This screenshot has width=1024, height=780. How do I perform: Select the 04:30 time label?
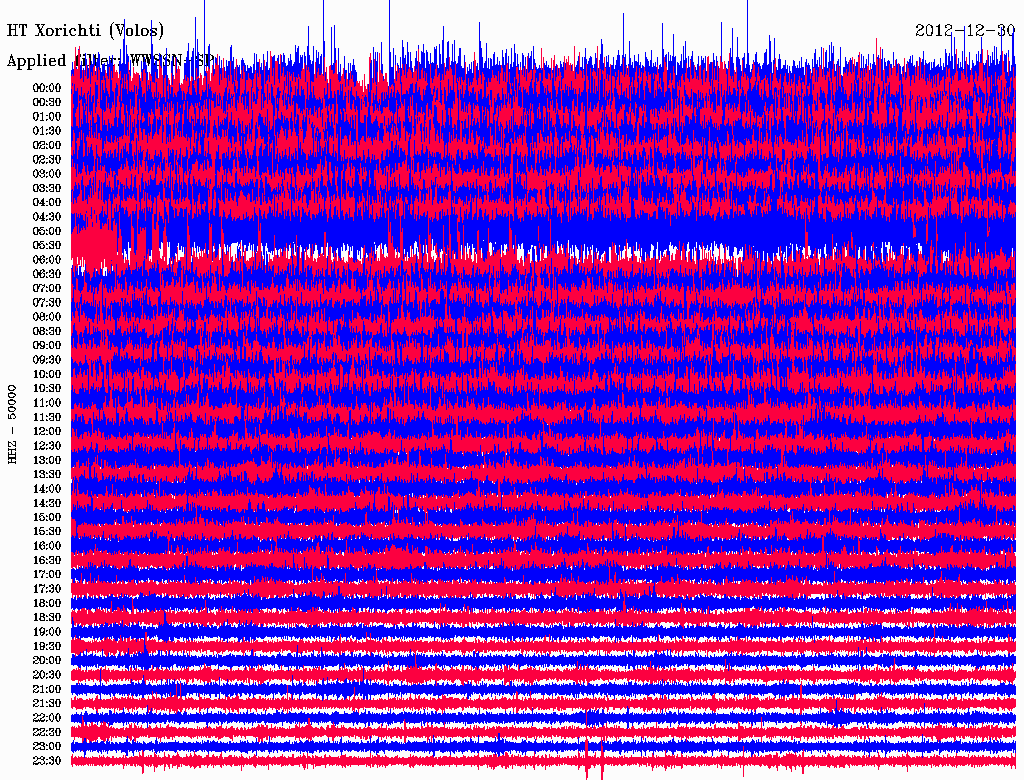click(47, 217)
